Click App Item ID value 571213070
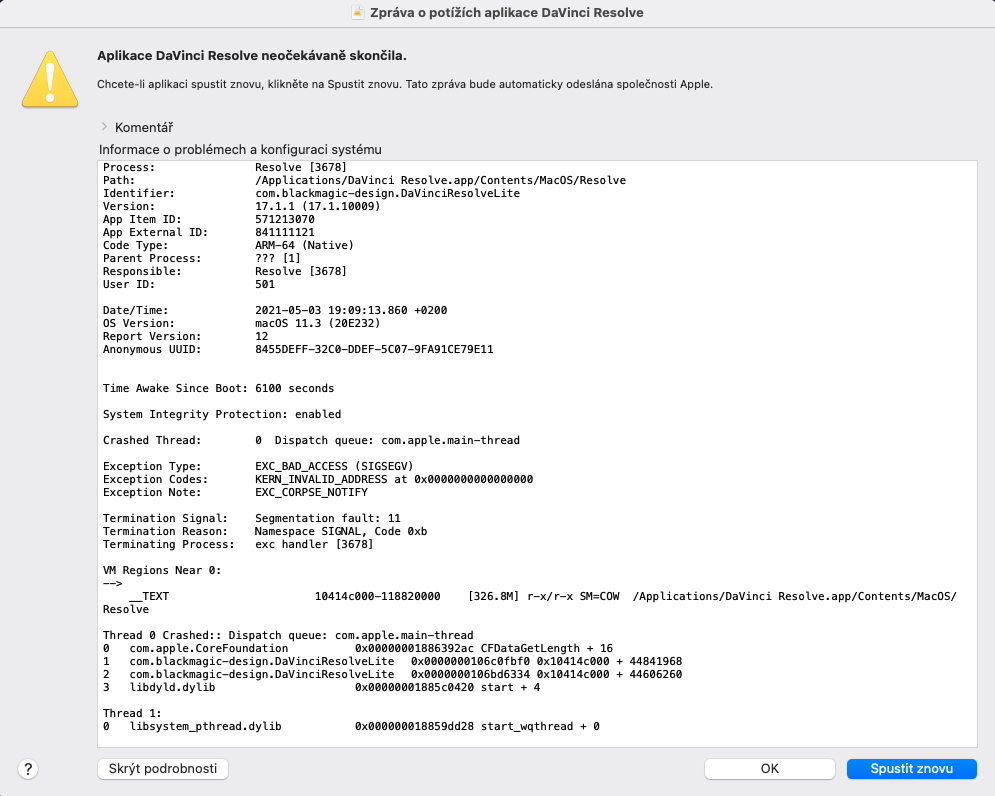995x796 pixels. (285, 219)
